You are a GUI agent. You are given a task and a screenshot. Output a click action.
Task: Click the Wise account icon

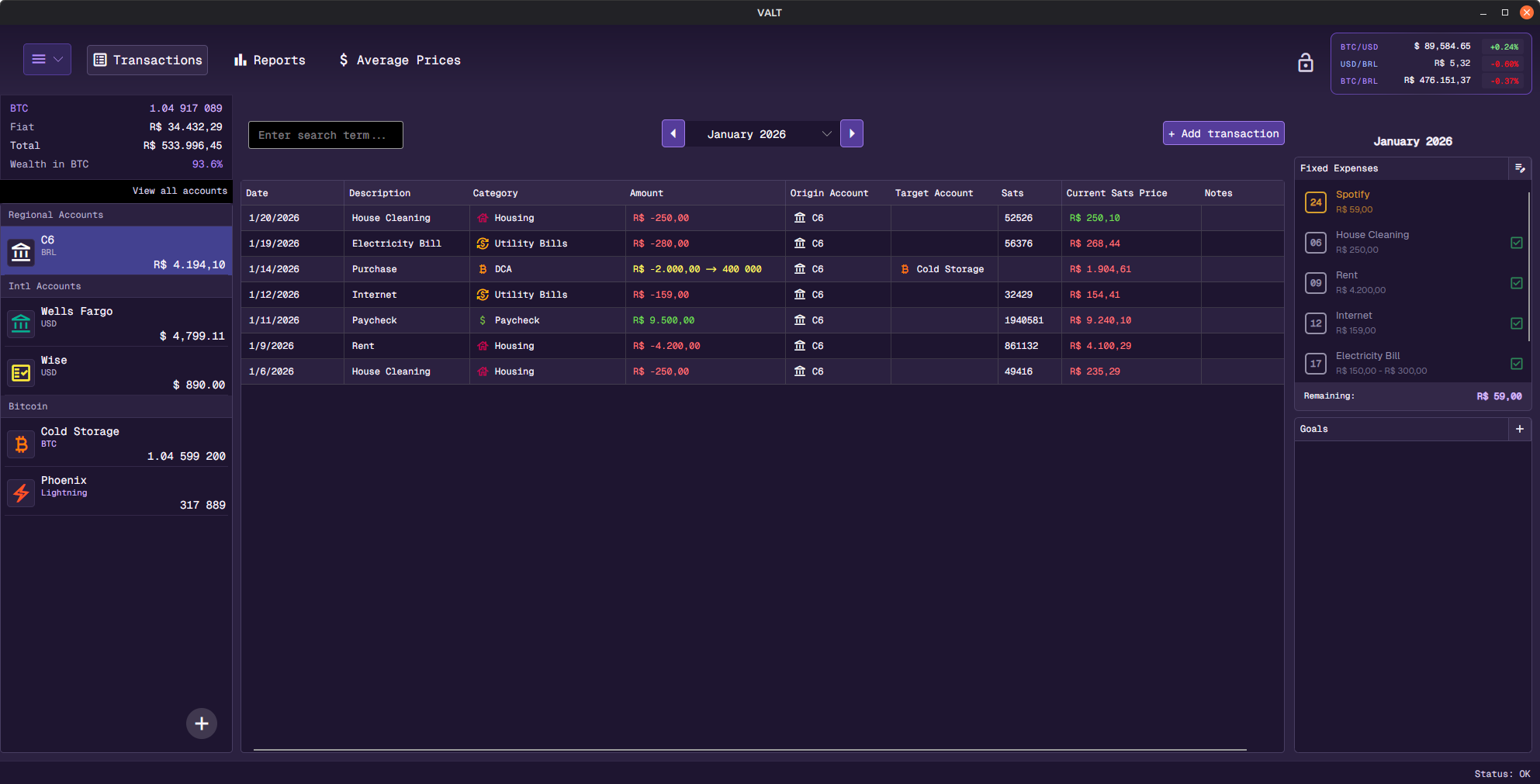(x=21, y=373)
